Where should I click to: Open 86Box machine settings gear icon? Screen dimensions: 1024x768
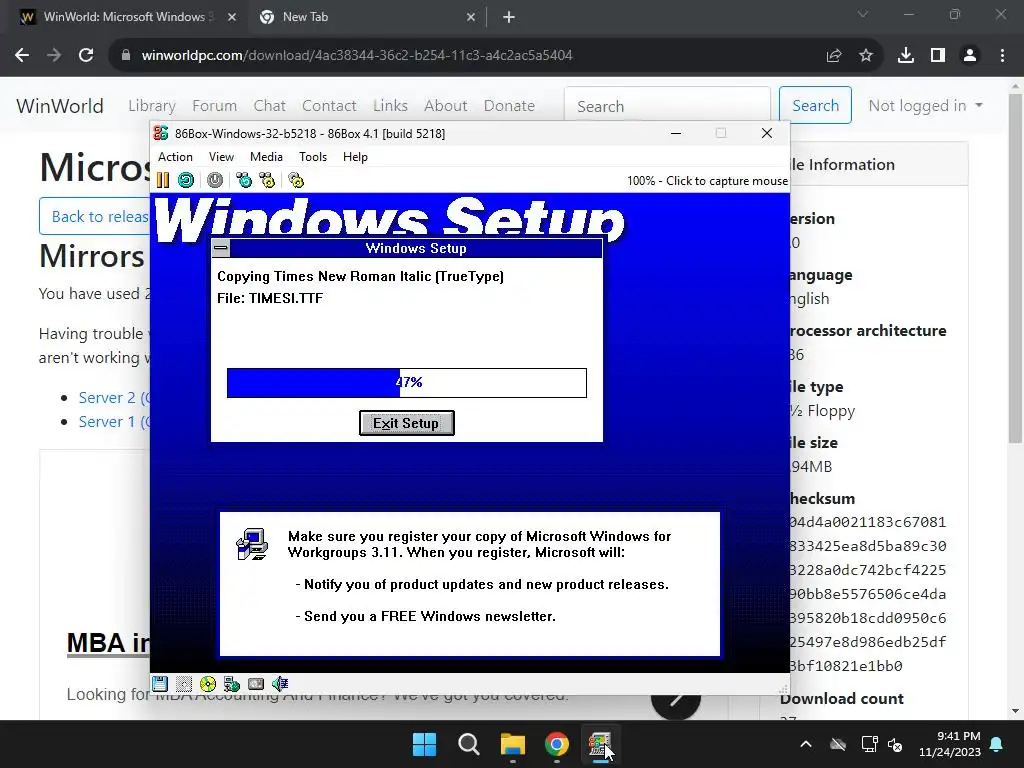pos(296,180)
